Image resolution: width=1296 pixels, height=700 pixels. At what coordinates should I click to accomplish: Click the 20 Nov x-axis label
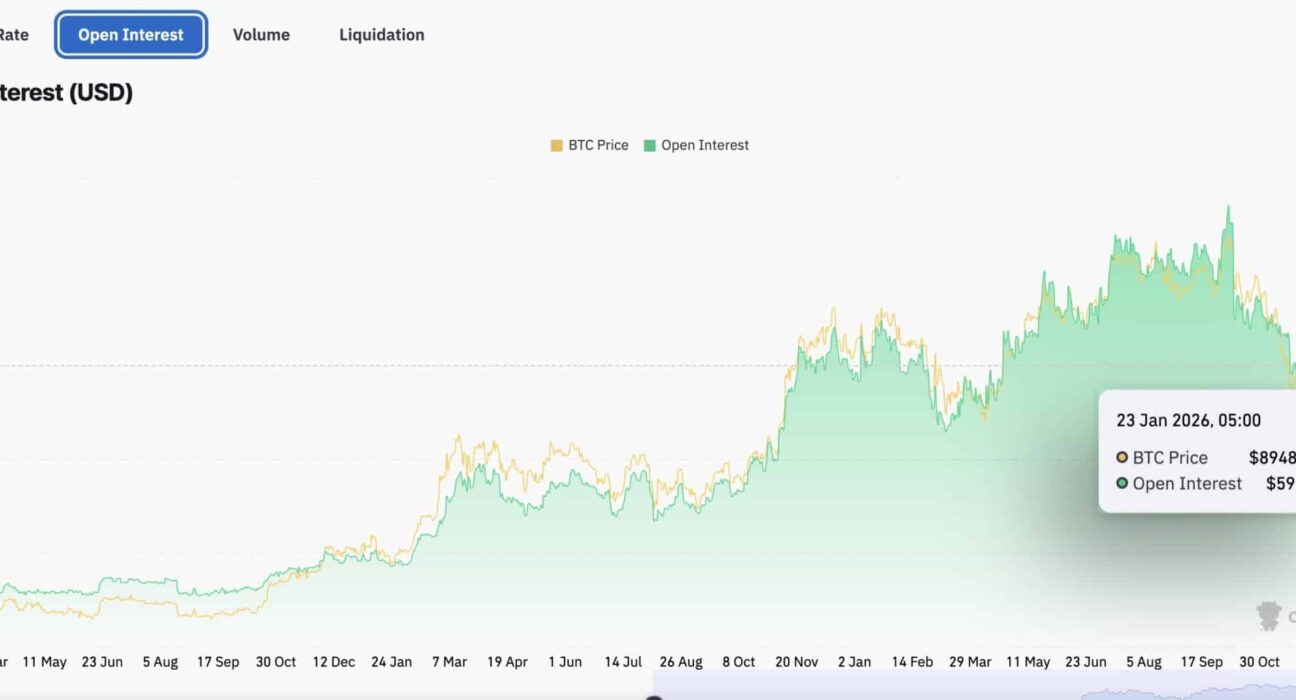tap(796, 662)
